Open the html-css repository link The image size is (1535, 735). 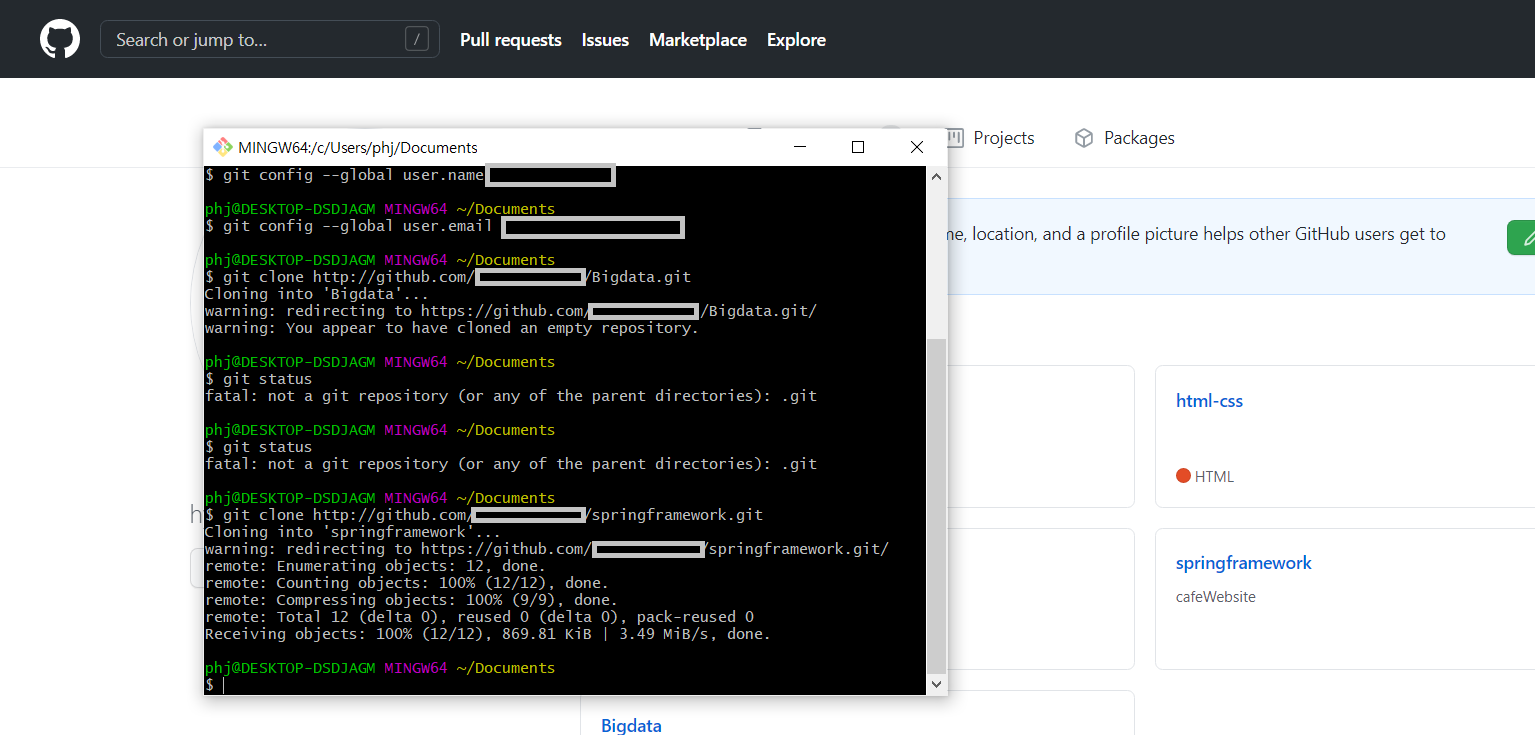[1209, 401]
